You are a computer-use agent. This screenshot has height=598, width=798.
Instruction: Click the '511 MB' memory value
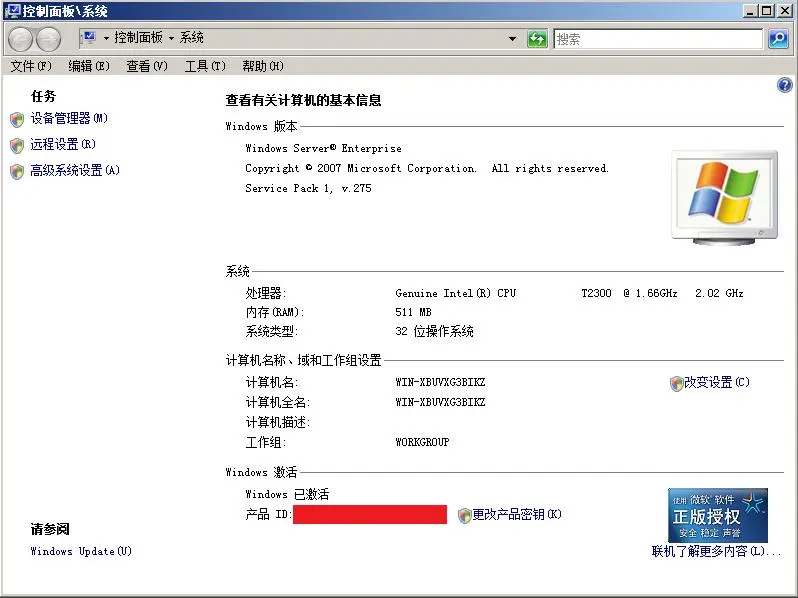(x=413, y=312)
